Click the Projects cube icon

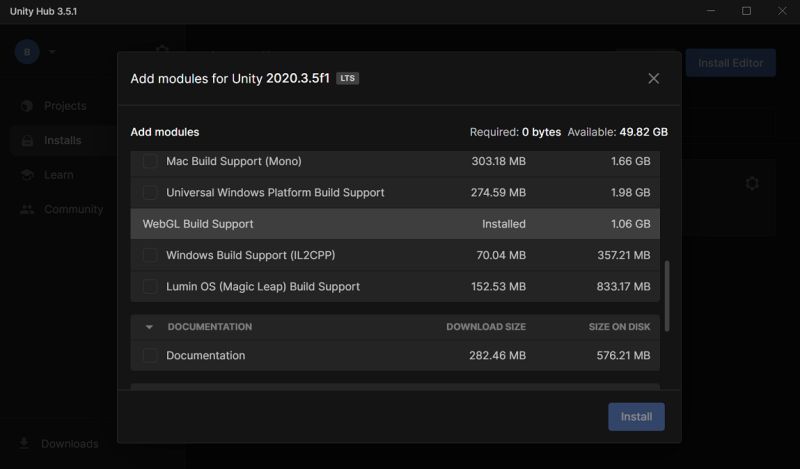click(x=27, y=106)
